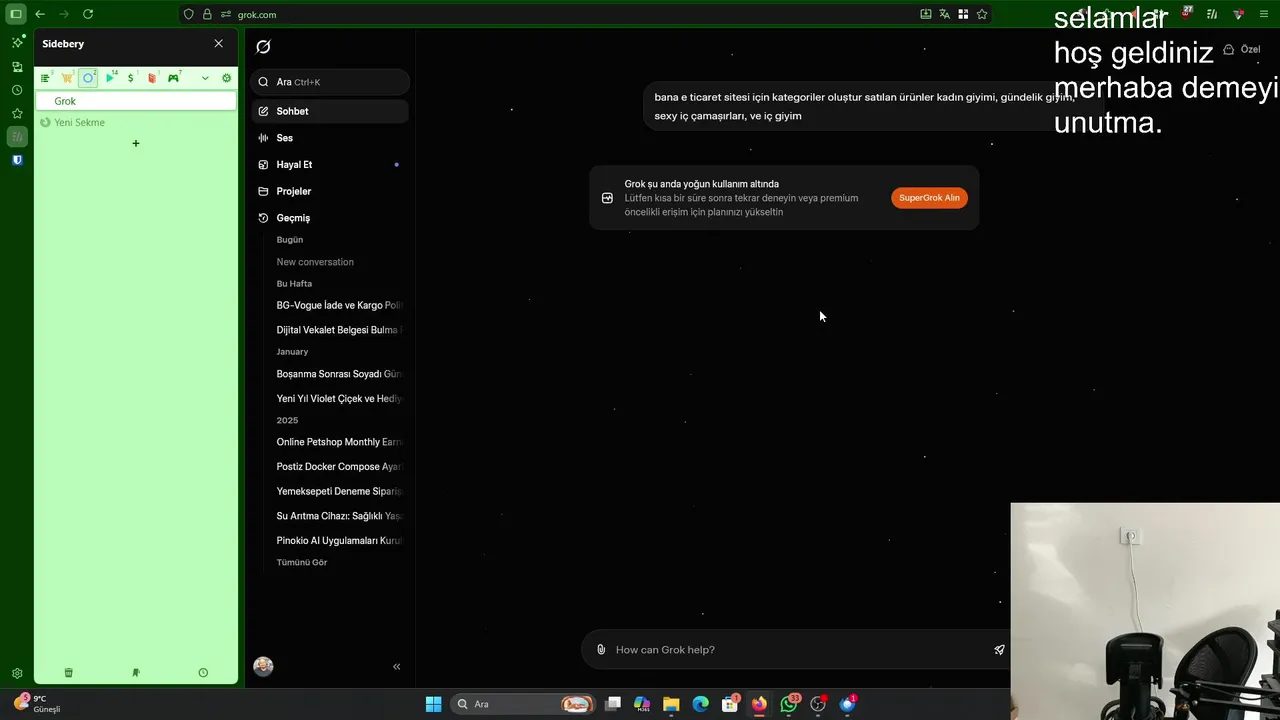Open Su Arıtma Cihazı conversation

(x=339, y=516)
